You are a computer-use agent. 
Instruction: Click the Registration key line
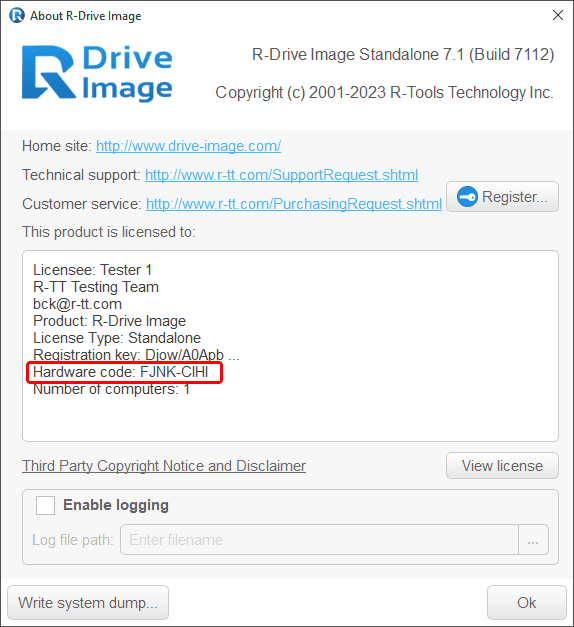tap(136, 355)
